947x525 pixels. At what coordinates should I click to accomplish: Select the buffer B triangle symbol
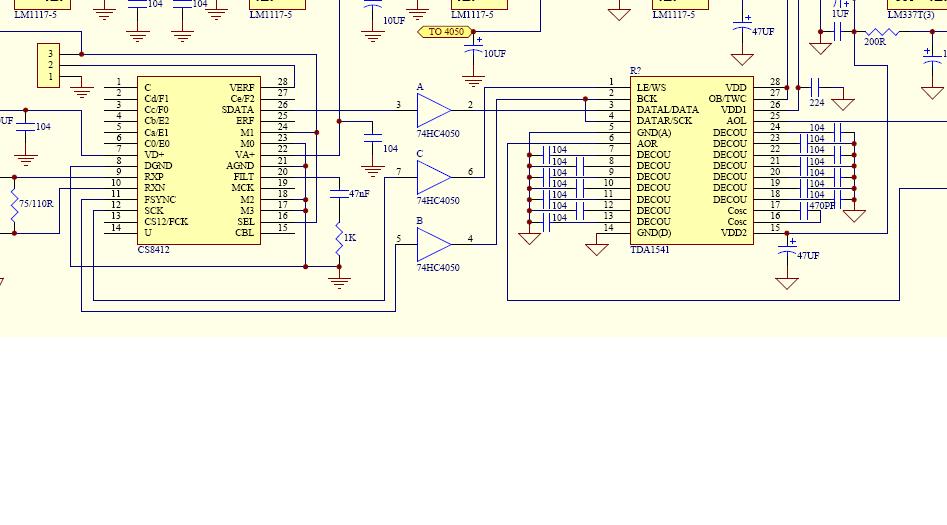tap(434, 245)
